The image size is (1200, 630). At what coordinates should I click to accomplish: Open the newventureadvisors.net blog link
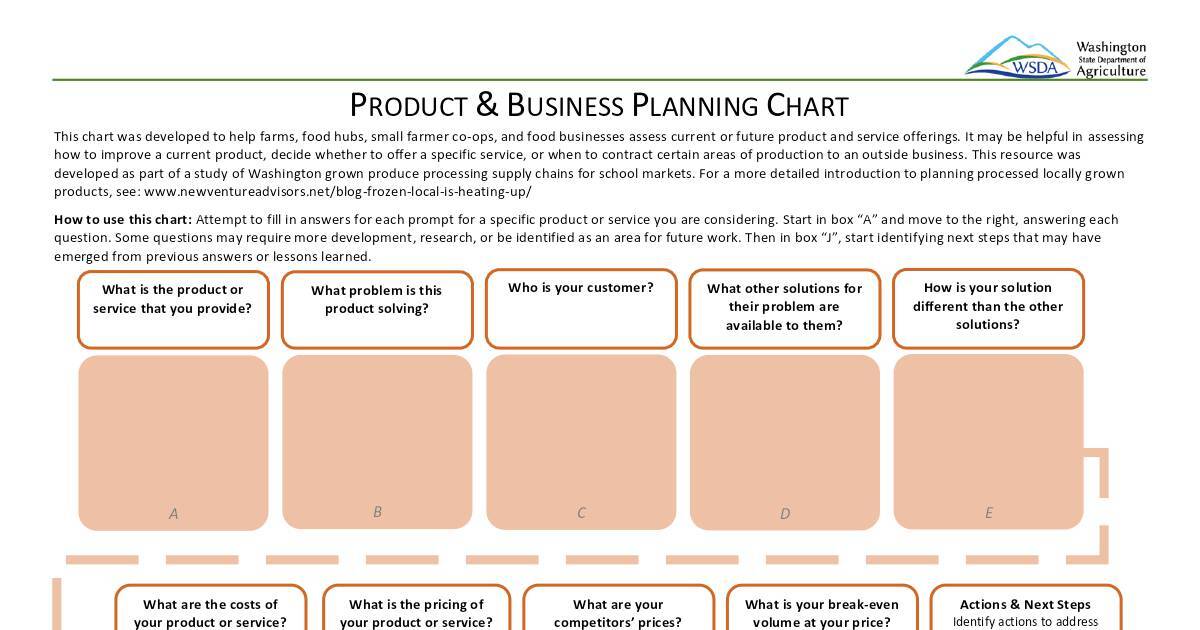tap(337, 192)
